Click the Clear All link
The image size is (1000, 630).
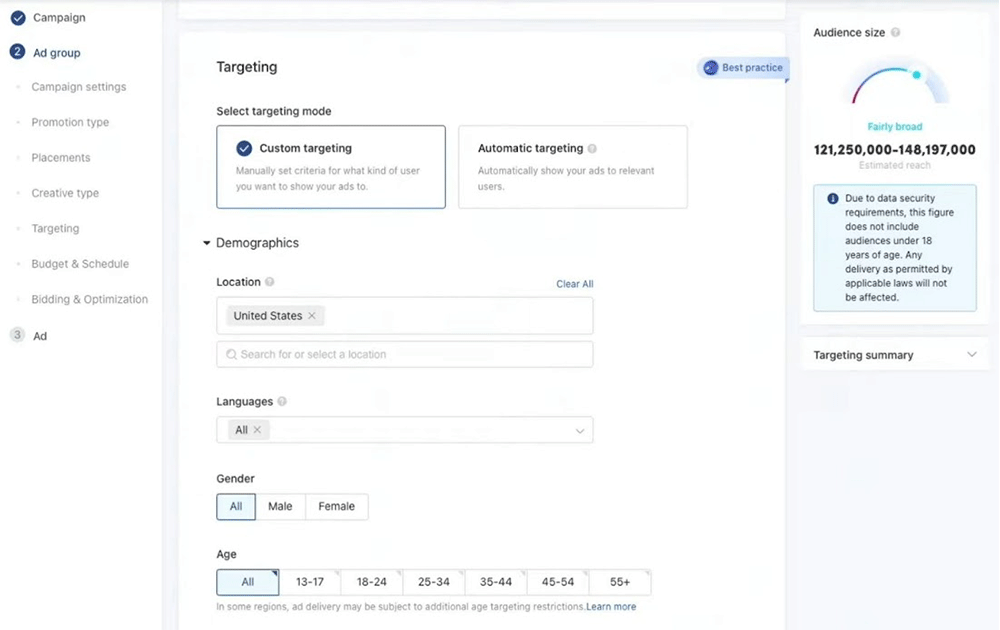tap(574, 284)
